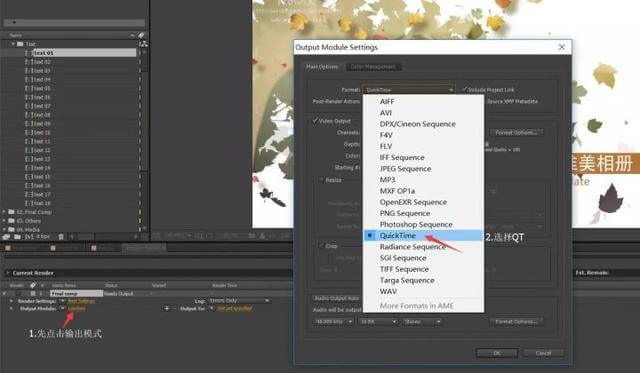Open the Output Module template dropdown arrow

pos(62,309)
